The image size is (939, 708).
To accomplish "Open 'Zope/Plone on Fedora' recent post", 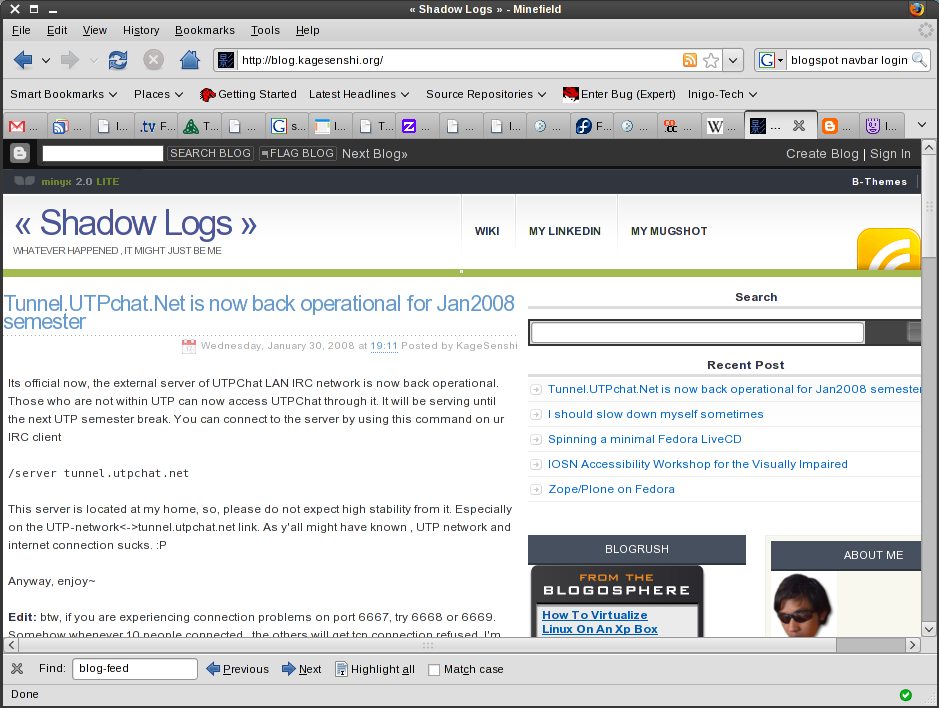I will 611,489.
